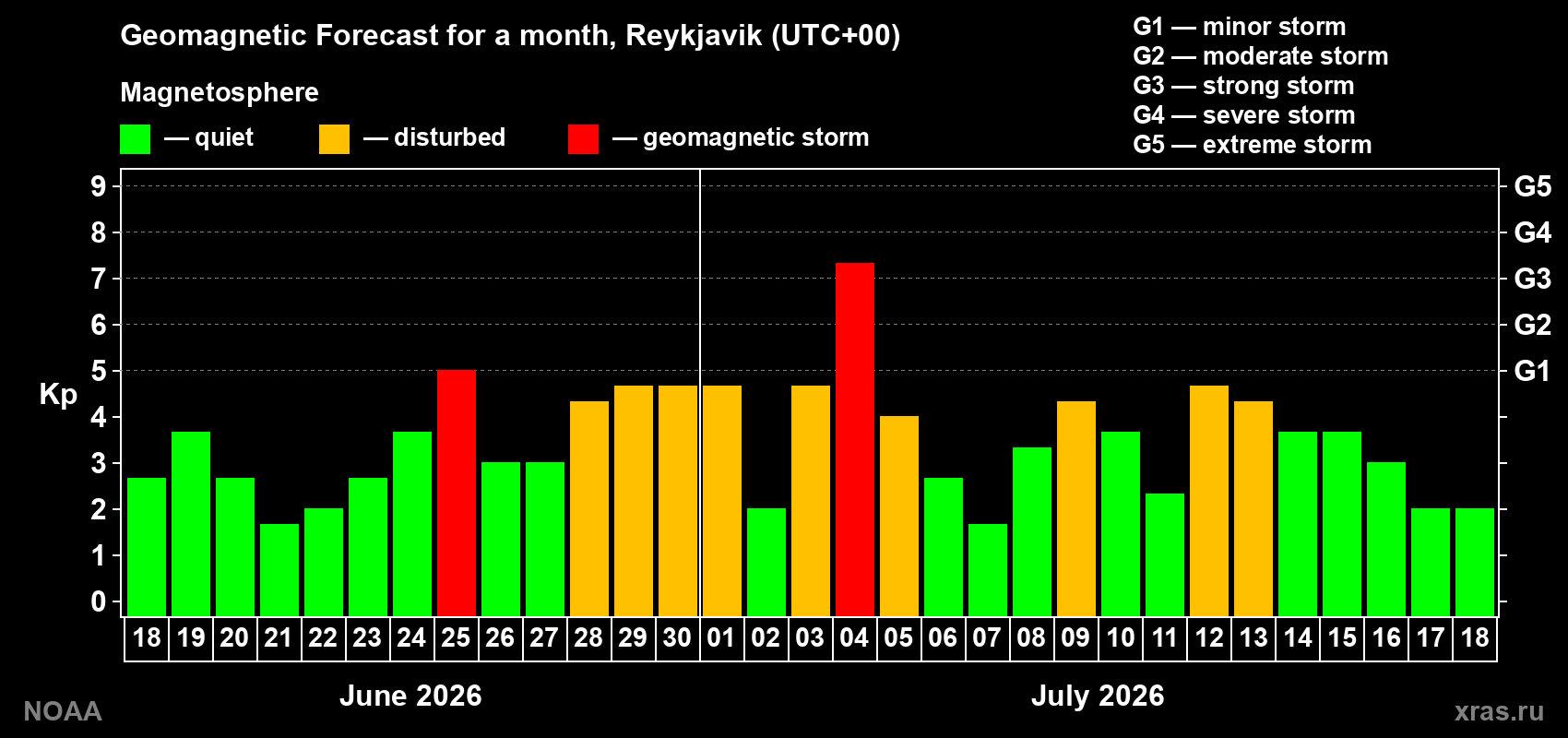Viewport: 1568px width, 738px height.
Task: Click the '— quiet' legend text
Action: [x=208, y=137]
